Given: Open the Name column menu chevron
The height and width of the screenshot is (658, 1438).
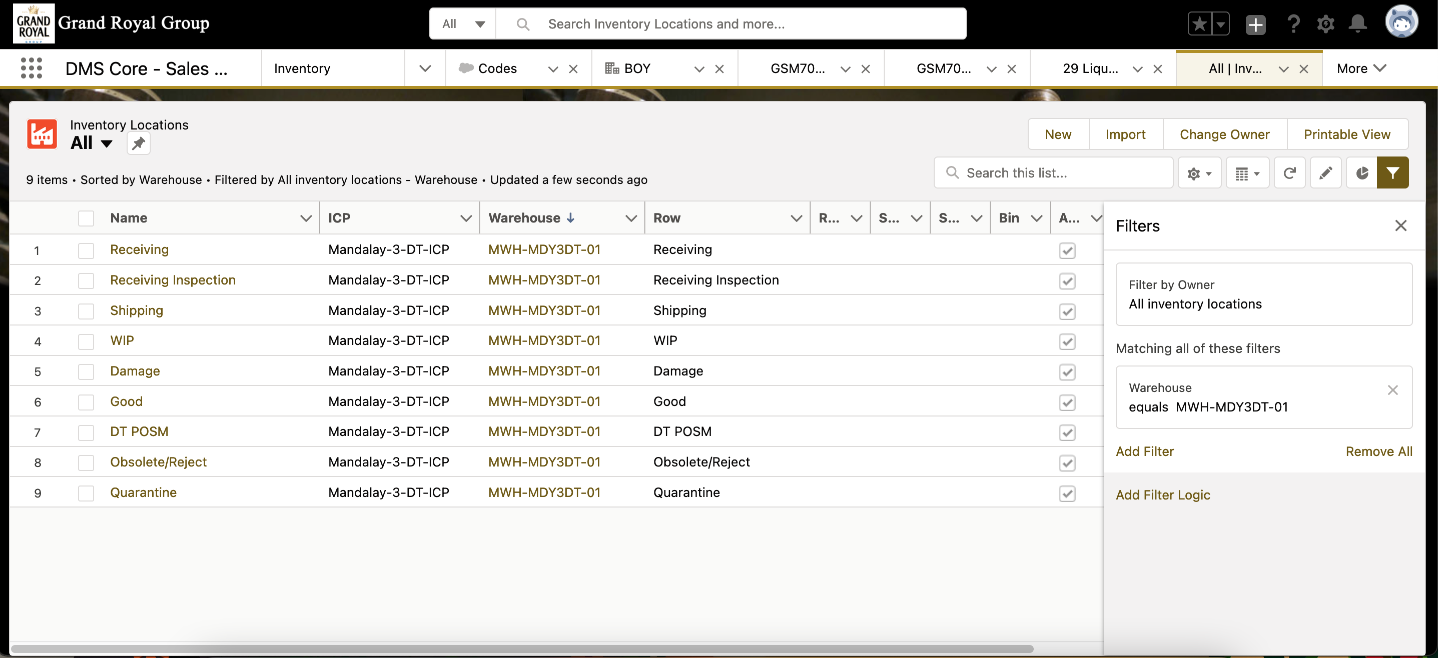Looking at the screenshot, I should (306, 218).
